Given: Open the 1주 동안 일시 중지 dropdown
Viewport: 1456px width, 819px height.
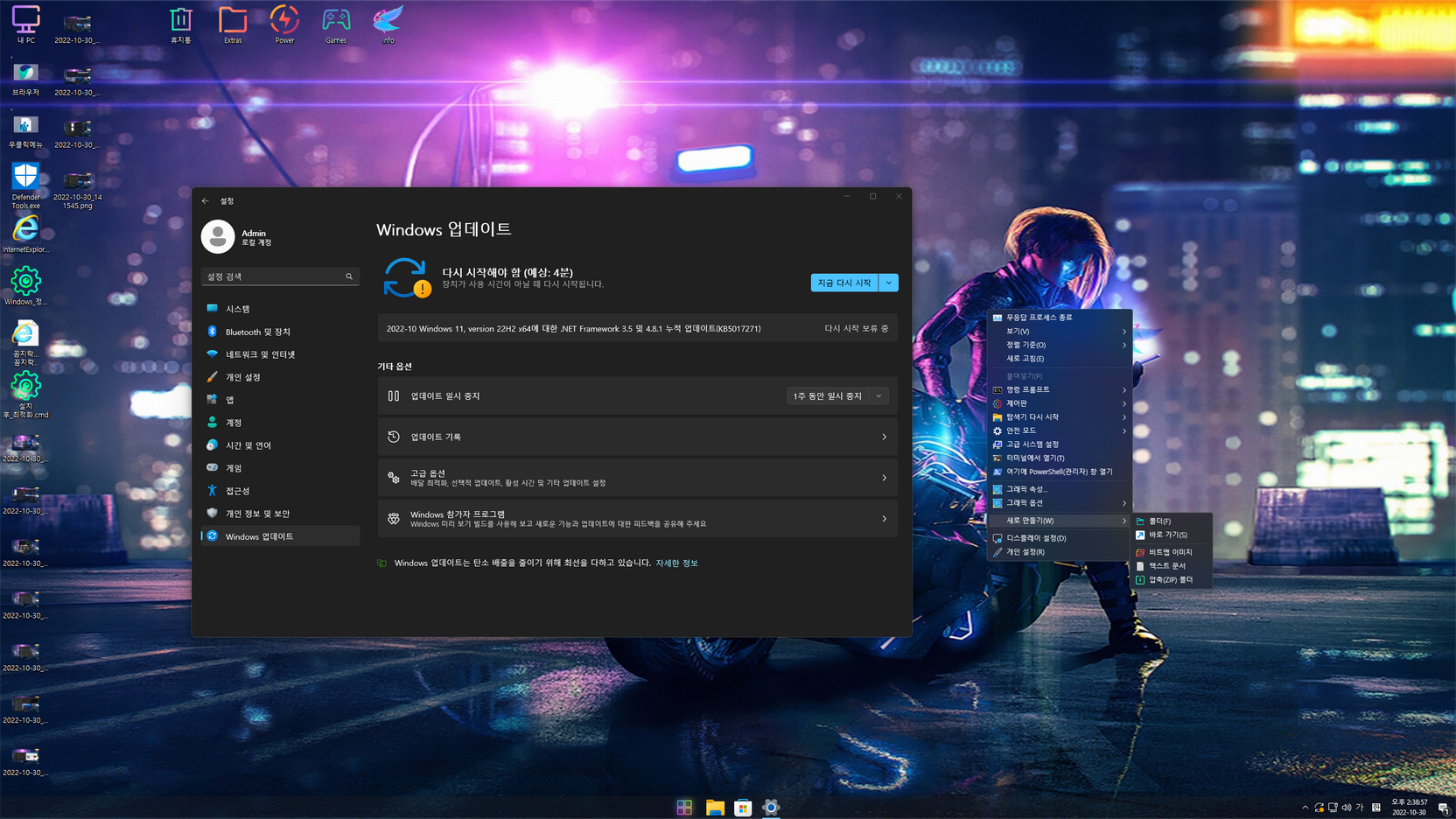Looking at the screenshot, I should point(837,396).
